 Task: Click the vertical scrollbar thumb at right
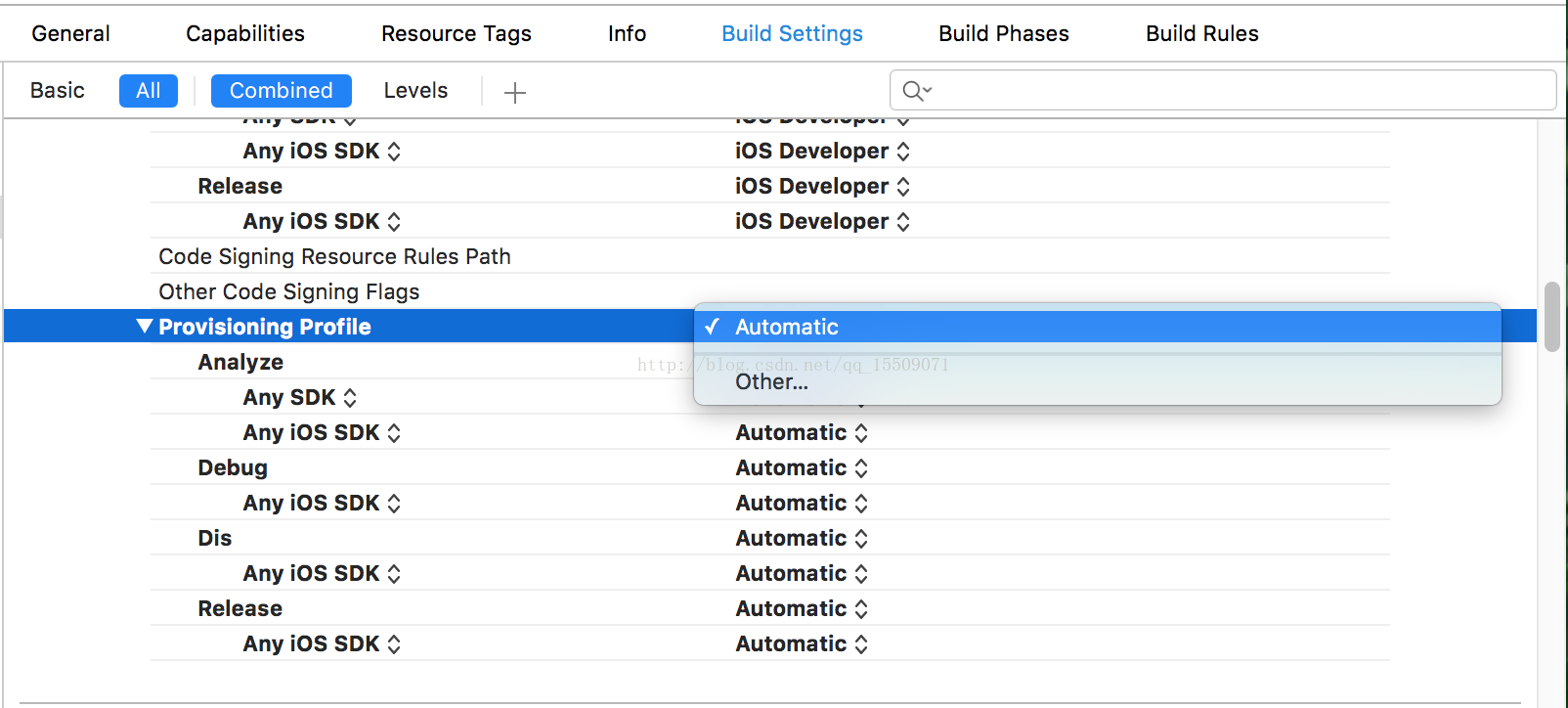point(1551,317)
